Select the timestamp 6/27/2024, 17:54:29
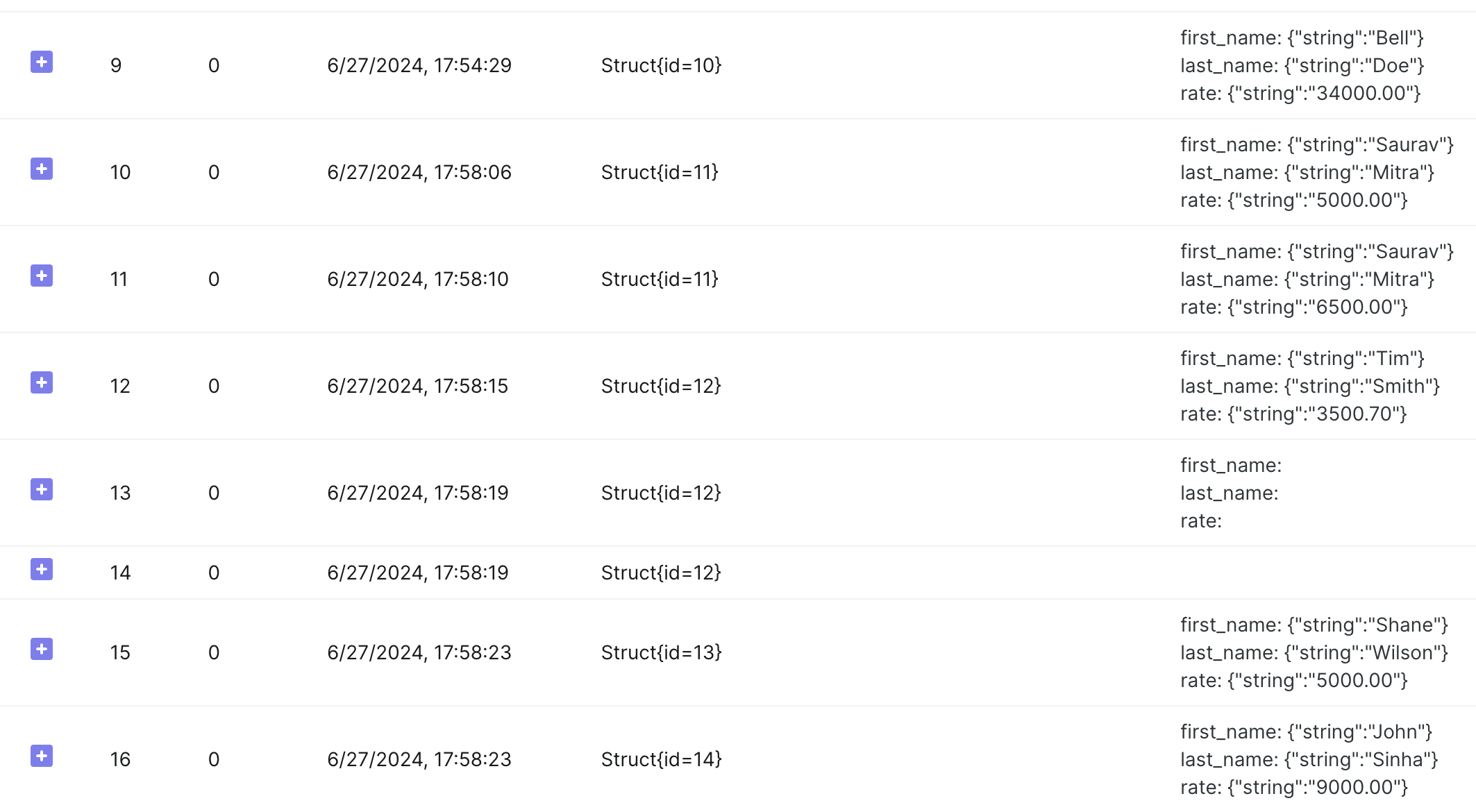 click(x=419, y=65)
